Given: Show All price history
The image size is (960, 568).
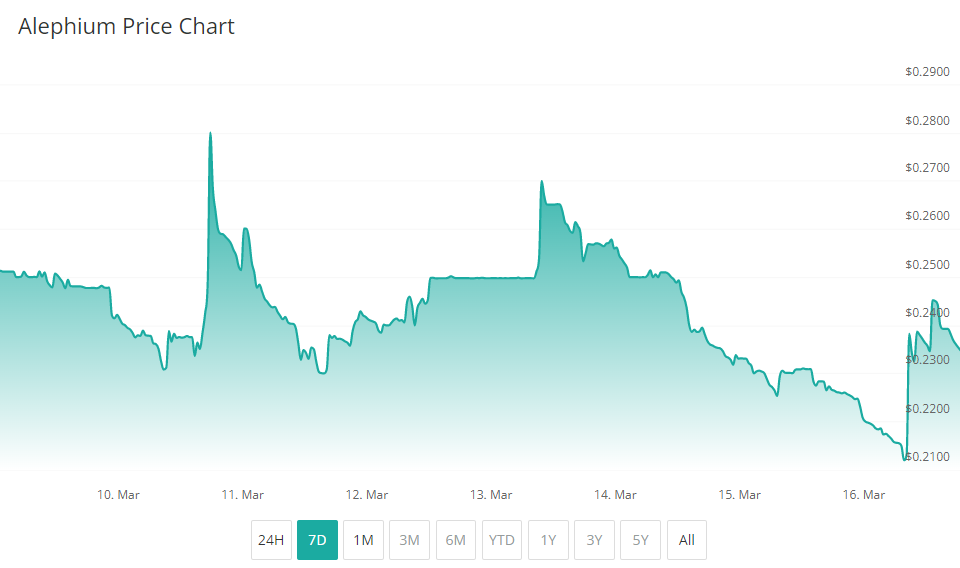Looking at the screenshot, I should 686,540.
